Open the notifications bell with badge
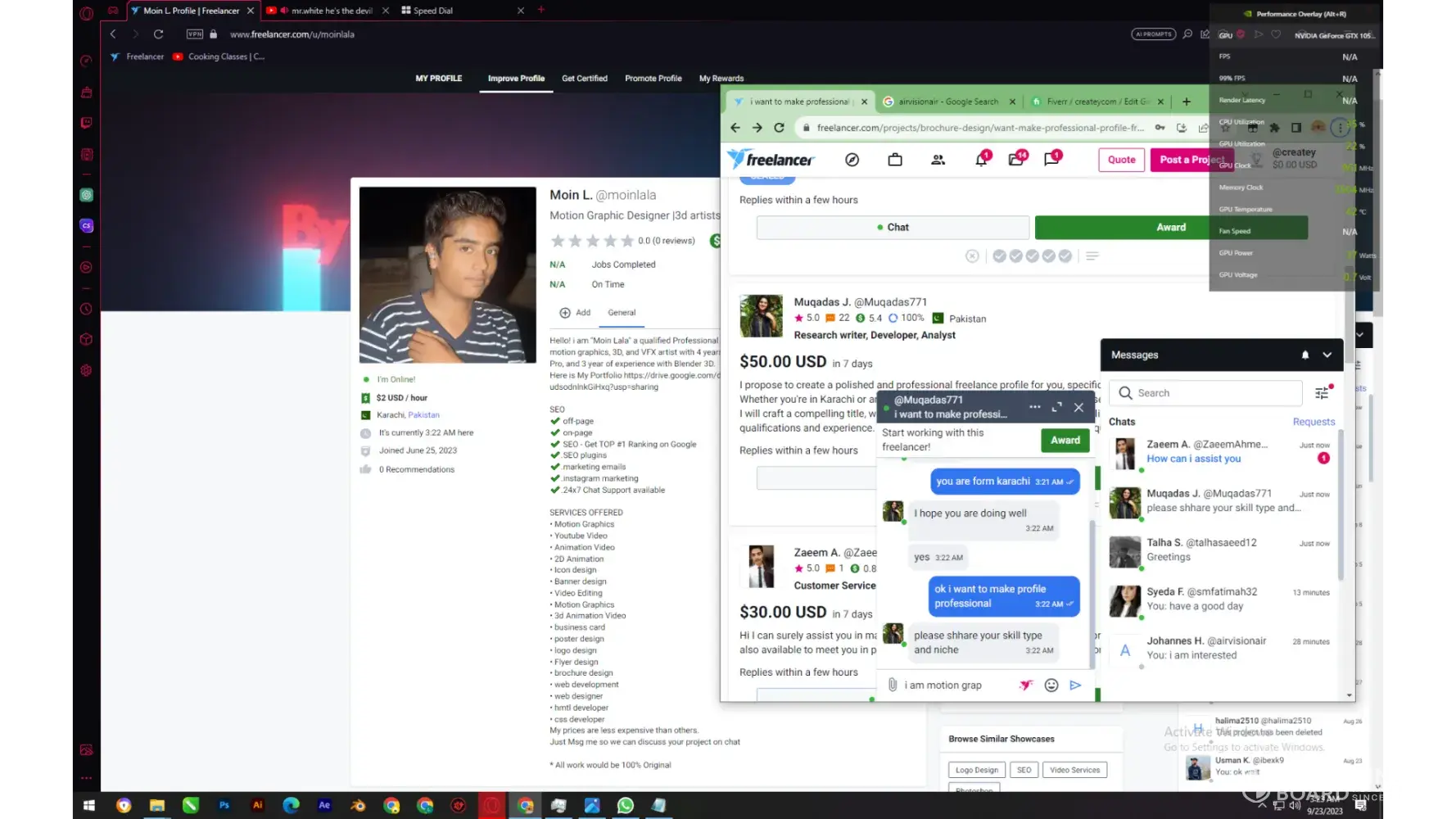The height and width of the screenshot is (819, 1456). [982, 158]
